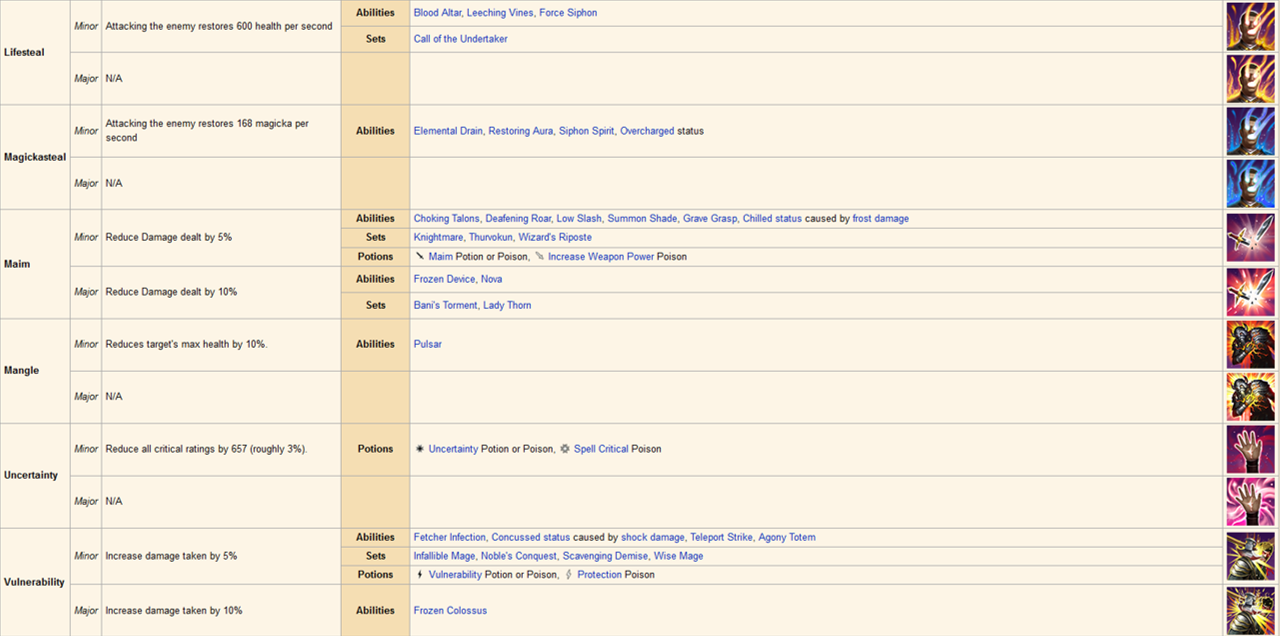The height and width of the screenshot is (636, 1280).
Task: Follow the Deafening Roar link
Action: coord(518,218)
